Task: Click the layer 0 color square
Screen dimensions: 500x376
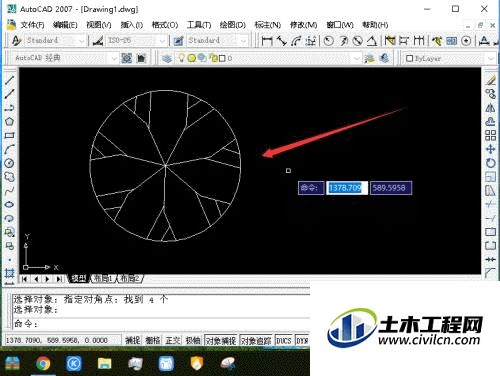Action: tap(222, 59)
